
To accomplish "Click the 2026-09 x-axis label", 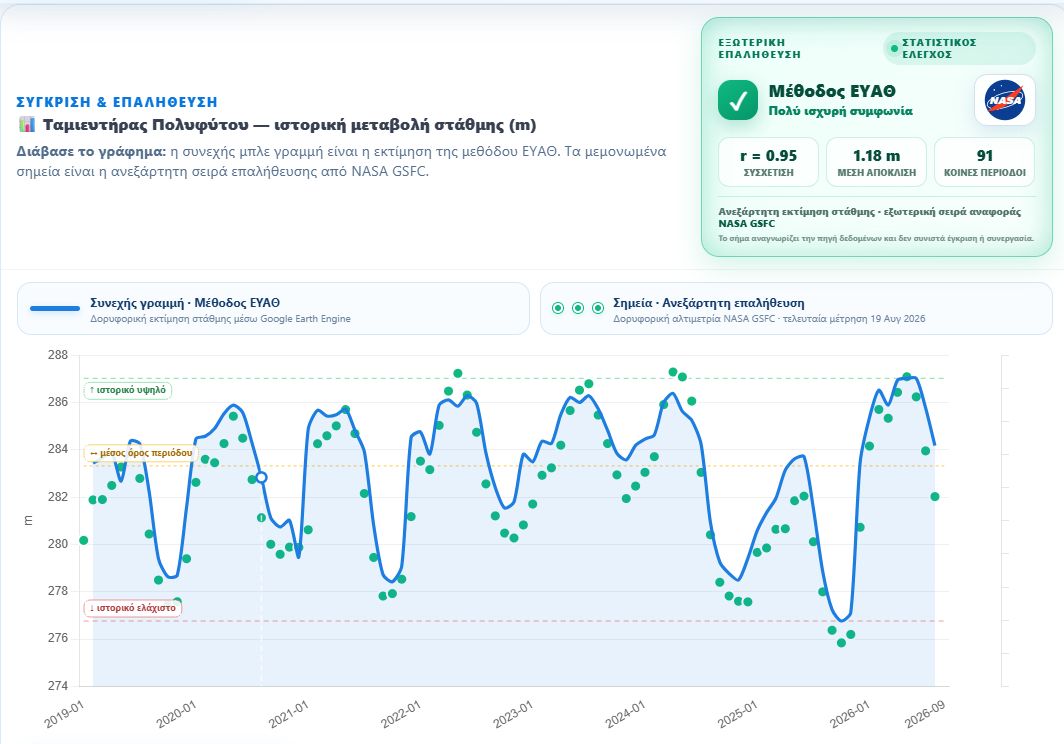I will tap(925, 714).
